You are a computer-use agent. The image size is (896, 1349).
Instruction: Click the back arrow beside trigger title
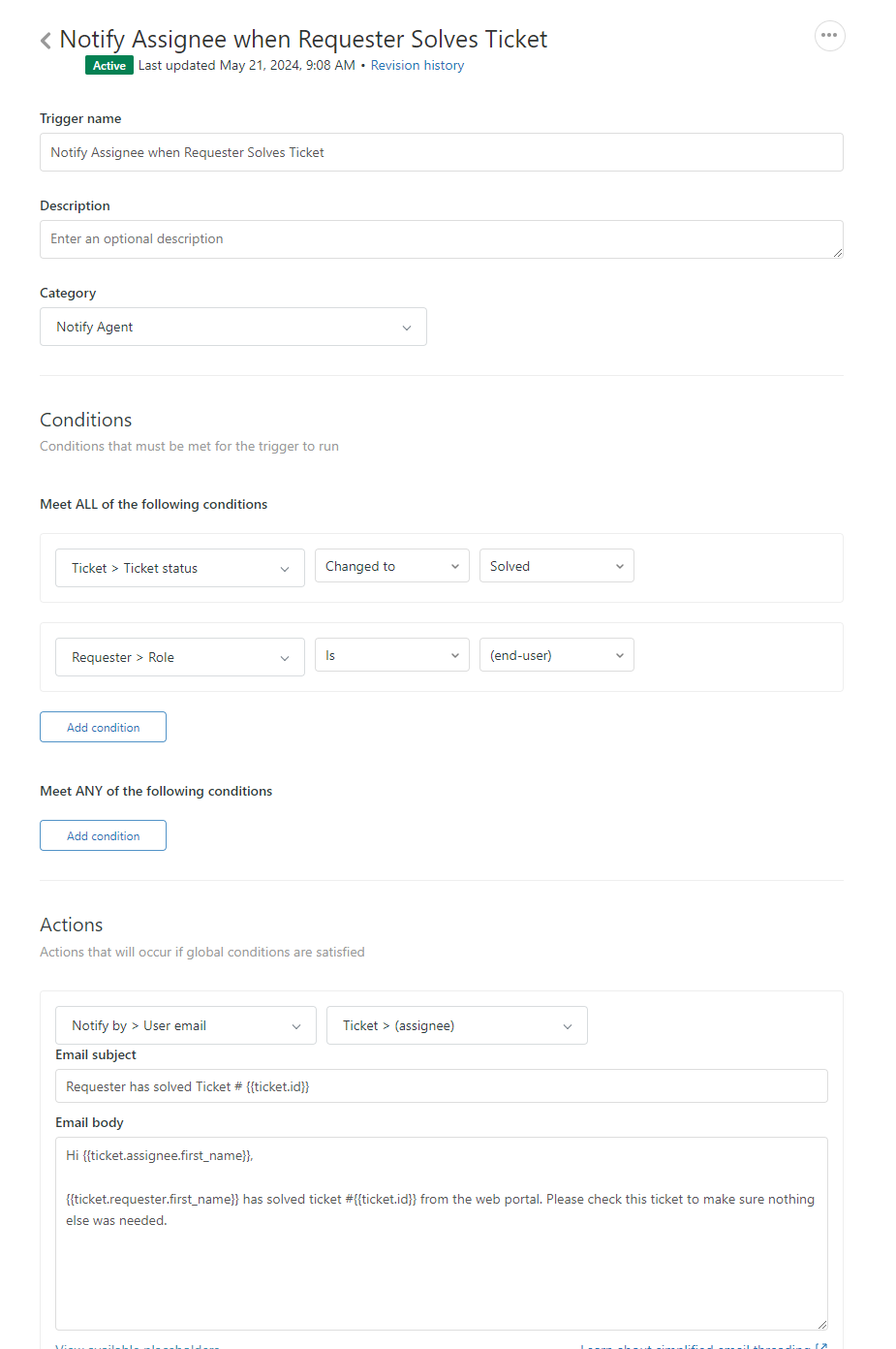pyautogui.click(x=46, y=41)
